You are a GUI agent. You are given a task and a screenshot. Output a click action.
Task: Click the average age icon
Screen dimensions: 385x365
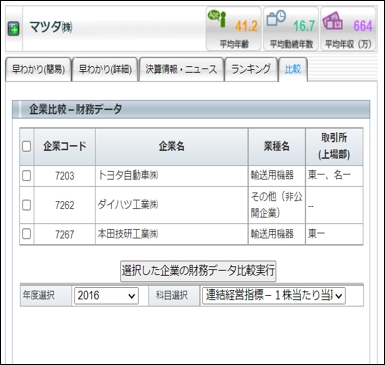(x=217, y=19)
